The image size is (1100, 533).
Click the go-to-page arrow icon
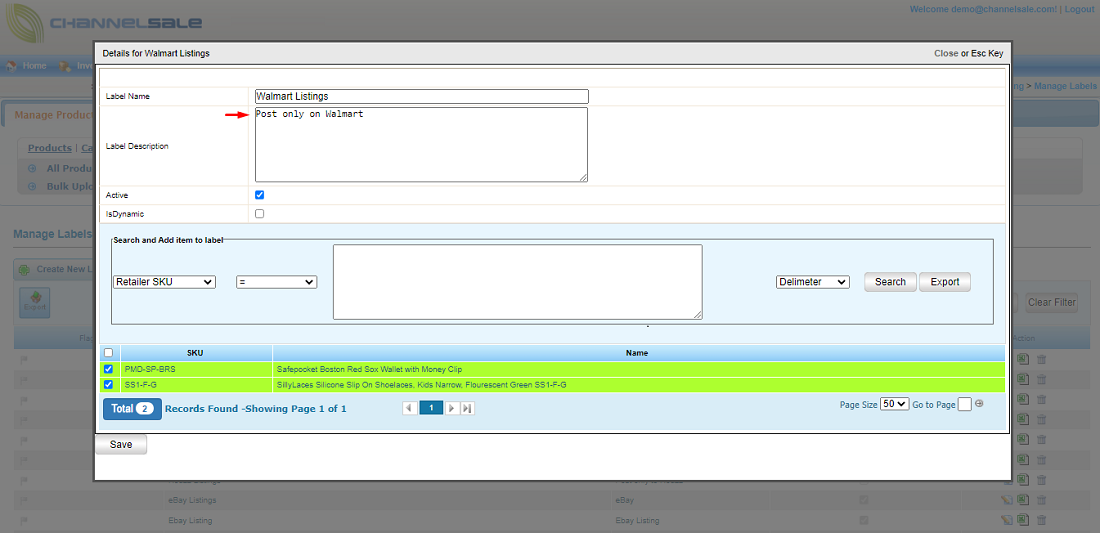tap(979, 403)
